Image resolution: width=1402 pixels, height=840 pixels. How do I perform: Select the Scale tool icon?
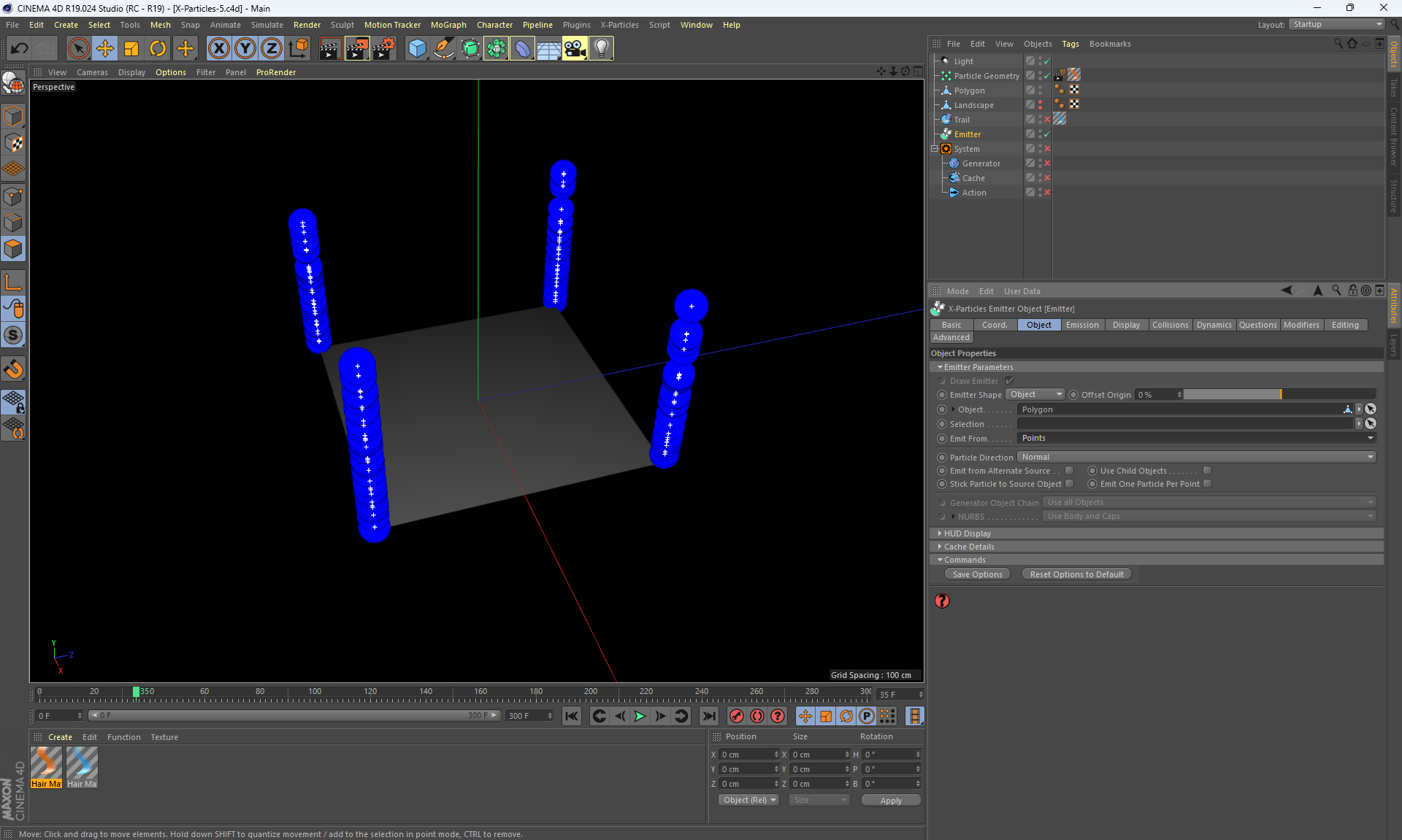point(131,49)
